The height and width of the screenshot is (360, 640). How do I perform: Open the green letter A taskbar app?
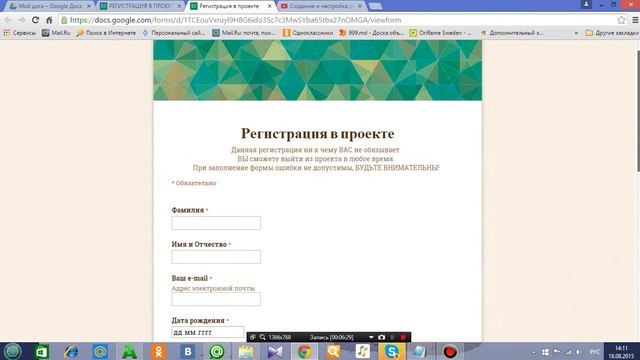coord(129,351)
